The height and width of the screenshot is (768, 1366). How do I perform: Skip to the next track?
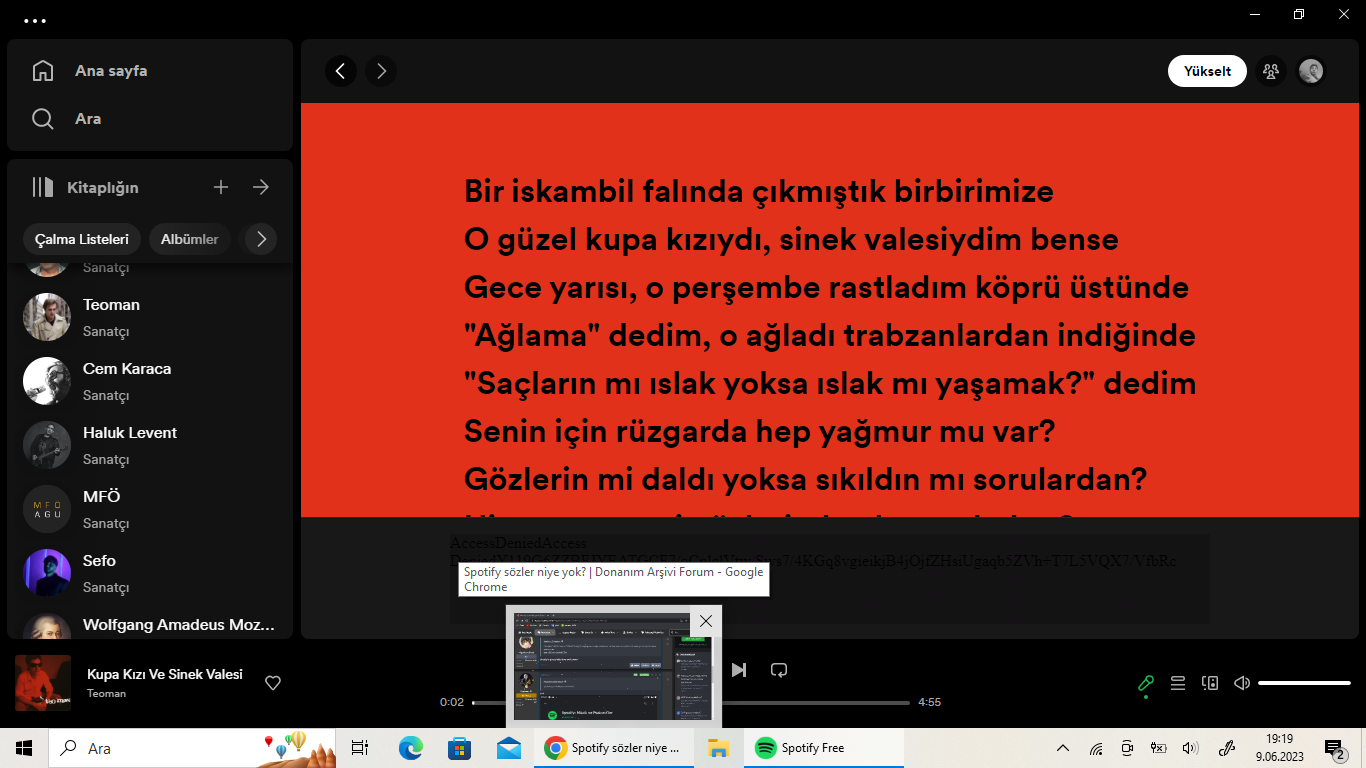click(x=739, y=670)
